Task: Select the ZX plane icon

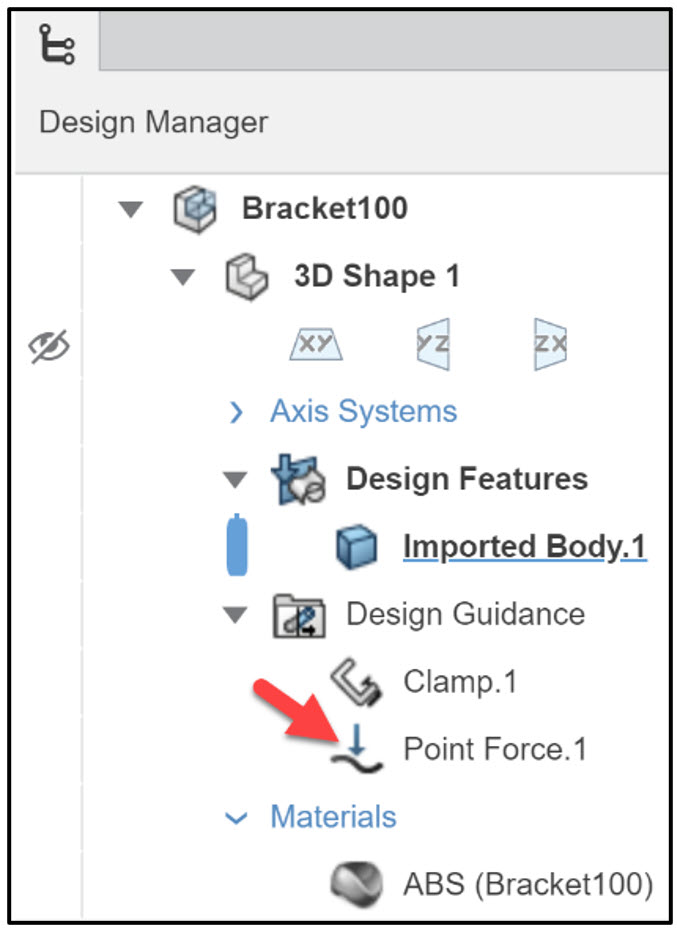Action: tap(550, 344)
